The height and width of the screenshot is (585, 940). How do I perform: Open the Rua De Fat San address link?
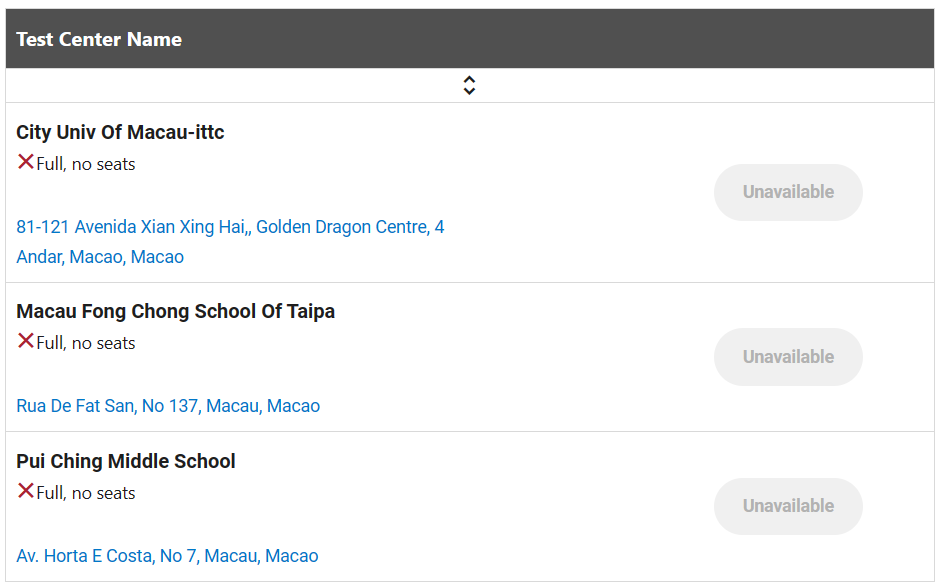(168, 406)
